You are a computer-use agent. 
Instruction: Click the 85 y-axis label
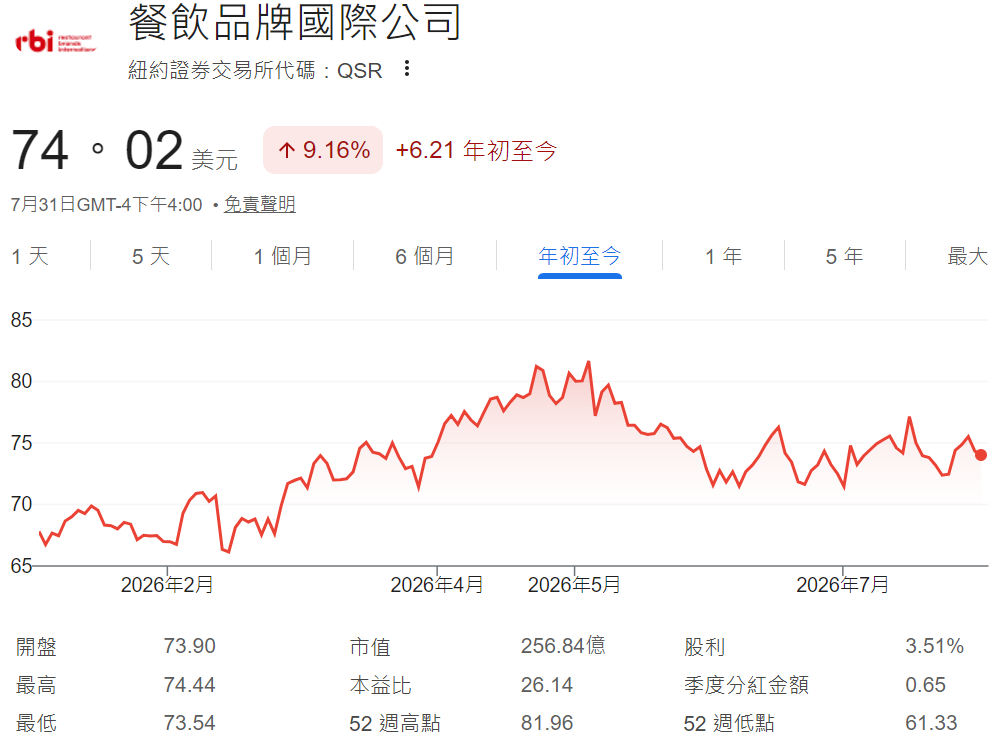click(x=21, y=319)
